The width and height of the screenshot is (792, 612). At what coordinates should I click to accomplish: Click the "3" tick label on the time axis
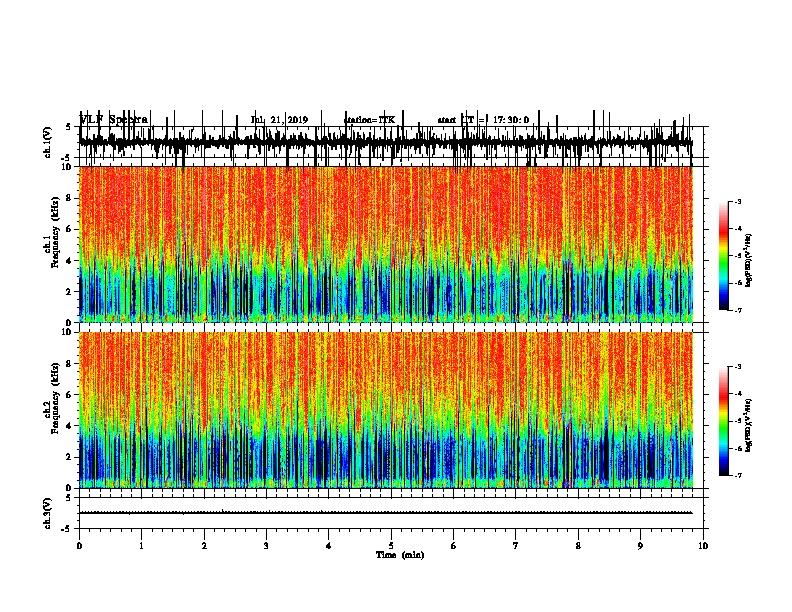[x=266, y=546]
